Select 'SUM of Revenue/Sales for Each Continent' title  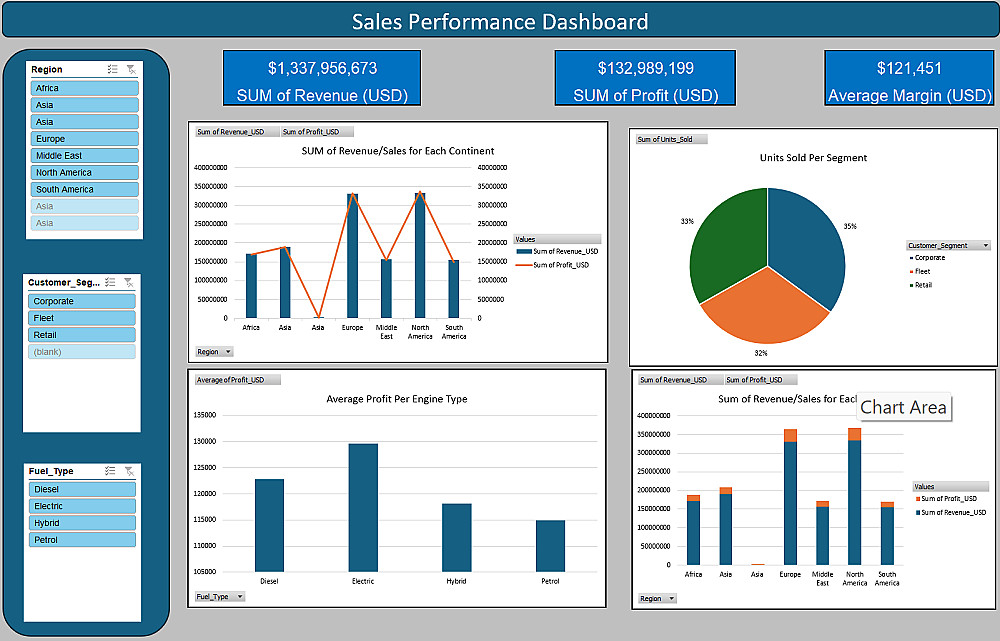[x=397, y=151]
